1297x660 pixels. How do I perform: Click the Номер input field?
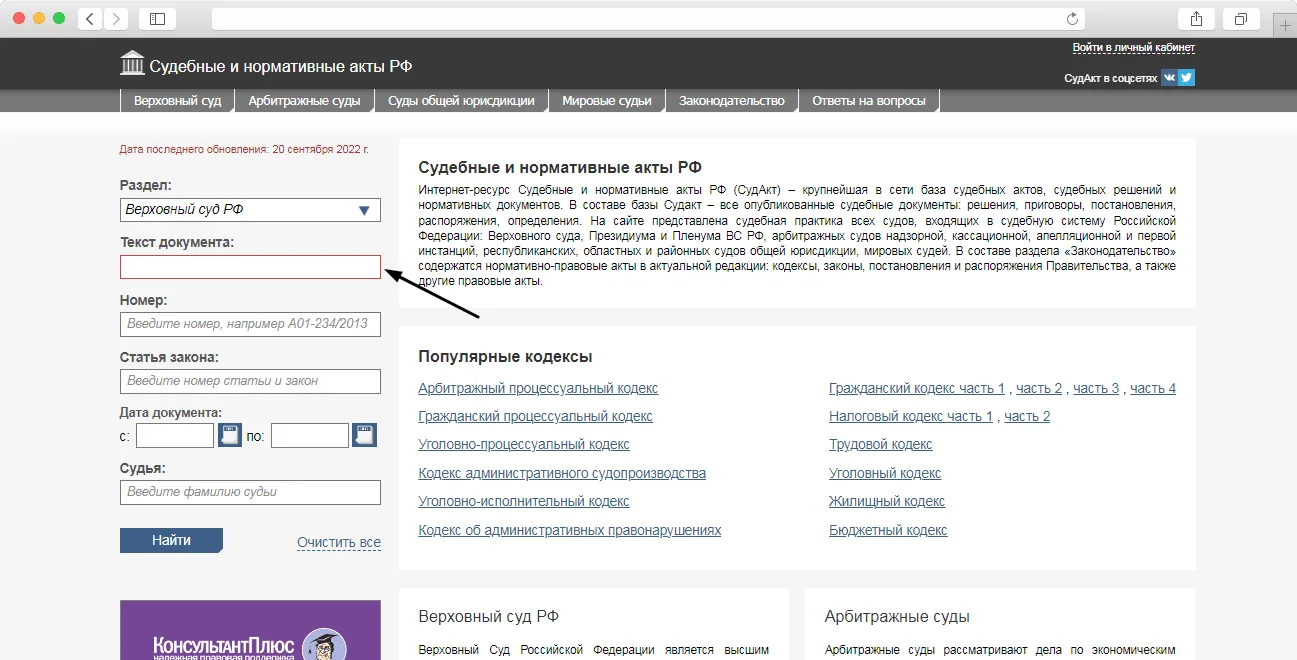(250, 324)
